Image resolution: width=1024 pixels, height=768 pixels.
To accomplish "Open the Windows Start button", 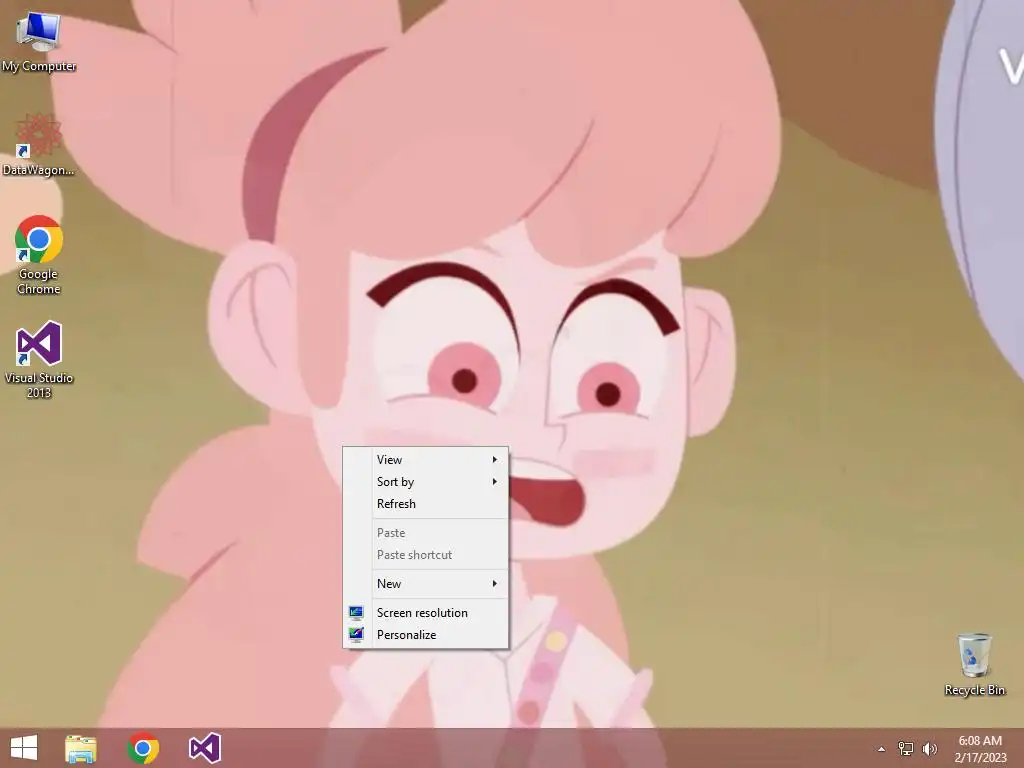I will (x=24, y=748).
